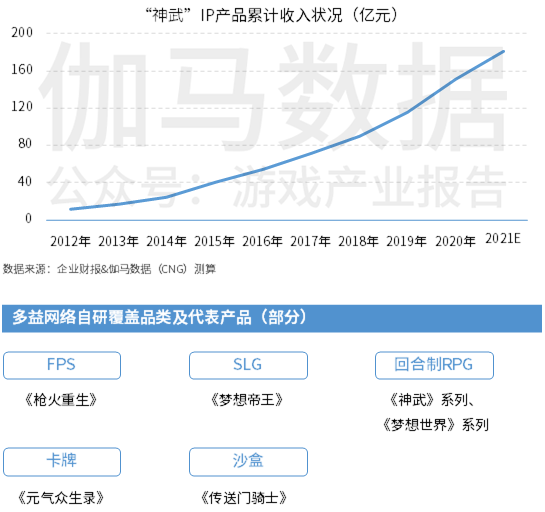
Task: Click the 《梦想帝王》 game title
Action: point(247,400)
